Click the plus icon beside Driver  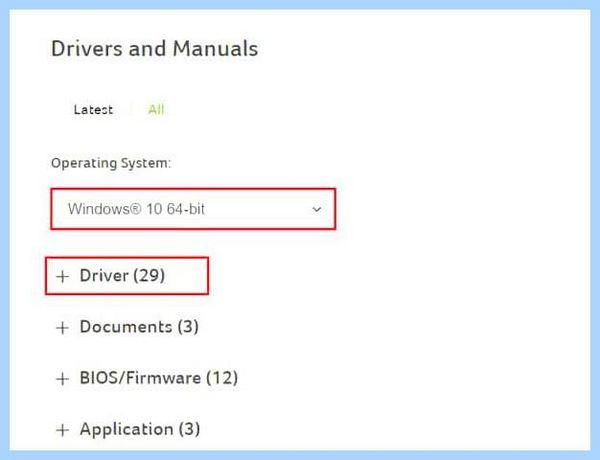(x=62, y=276)
